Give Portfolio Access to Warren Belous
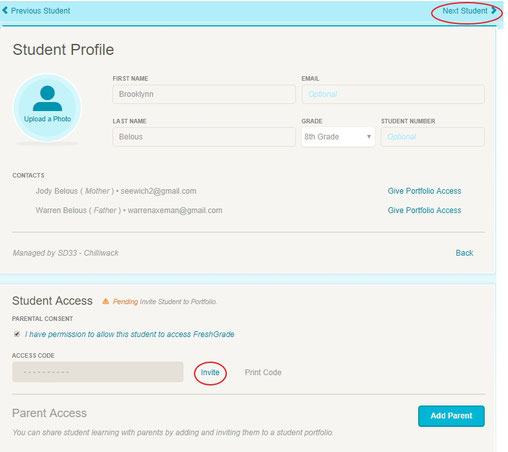The image size is (508, 452). pyautogui.click(x=424, y=210)
